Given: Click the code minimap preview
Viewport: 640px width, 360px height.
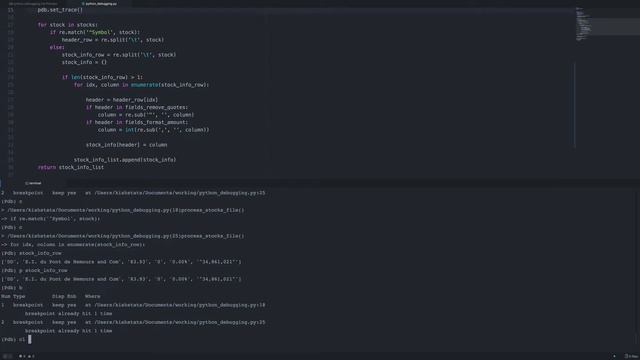Looking at the screenshot, I should [x=583, y=24].
